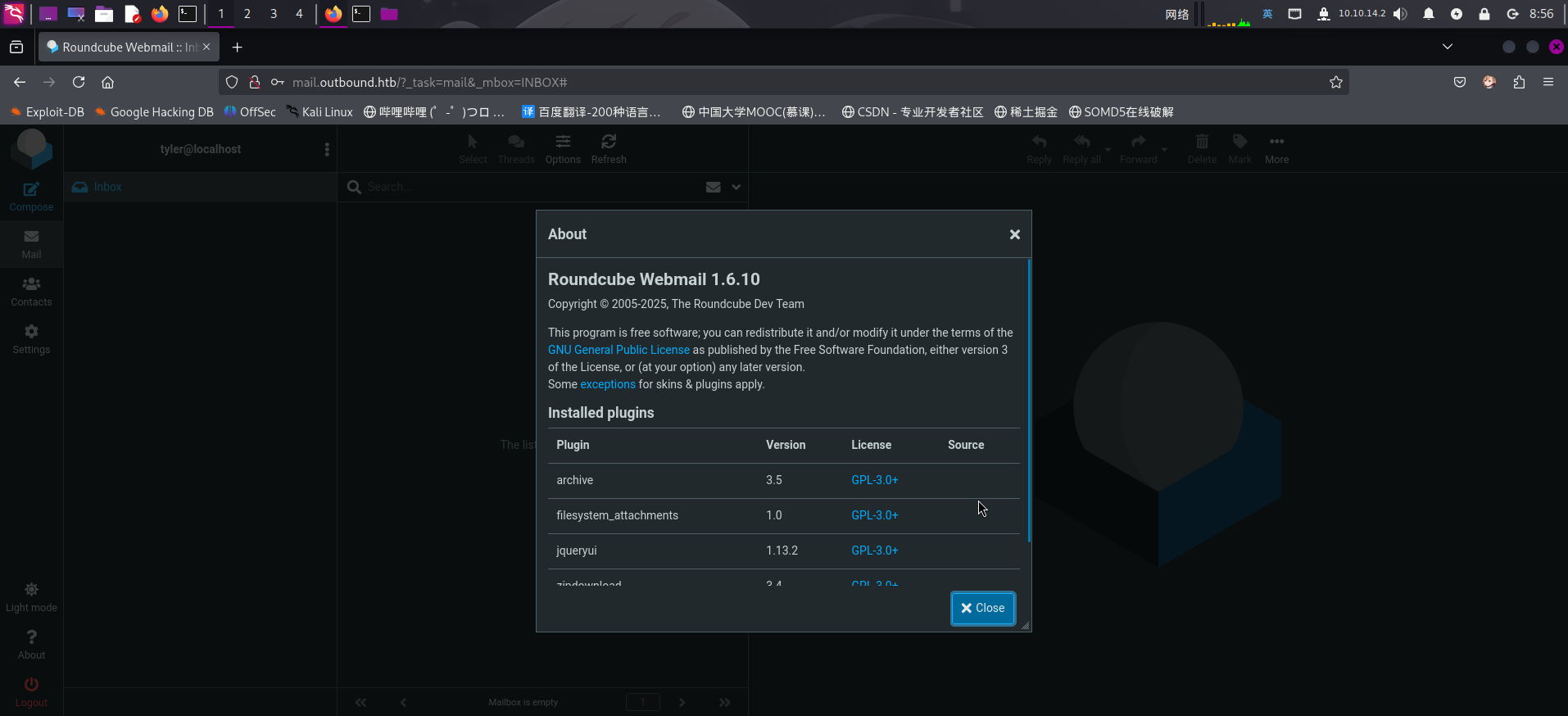Switch to workspace 3 in the panel

(274, 14)
